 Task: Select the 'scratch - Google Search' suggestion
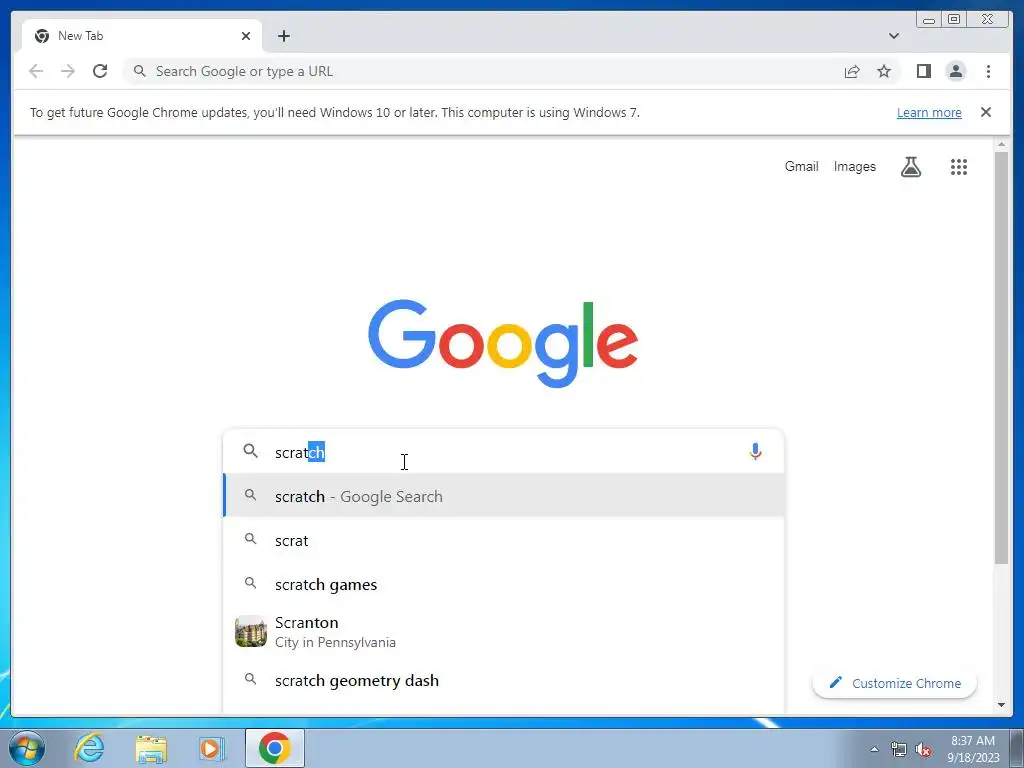[x=504, y=496]
